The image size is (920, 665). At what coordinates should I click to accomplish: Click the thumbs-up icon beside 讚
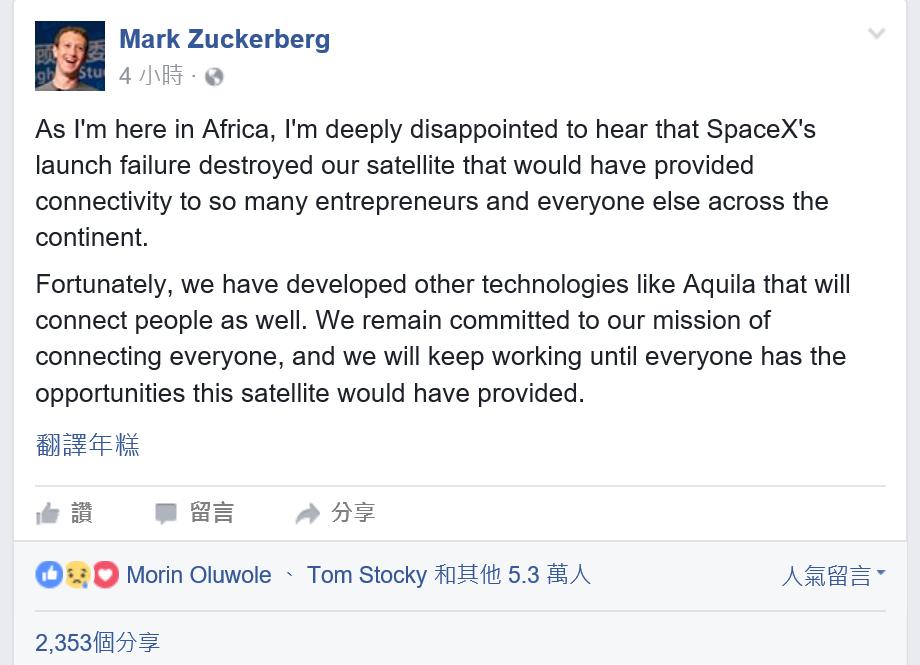(x=48, y=514)
